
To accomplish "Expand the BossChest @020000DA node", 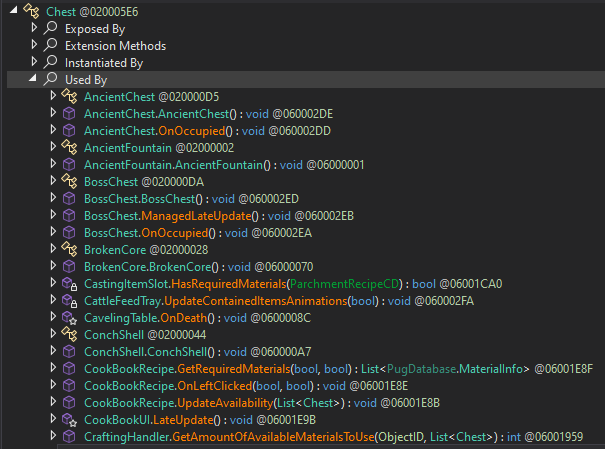I will [x=53, y=181].
